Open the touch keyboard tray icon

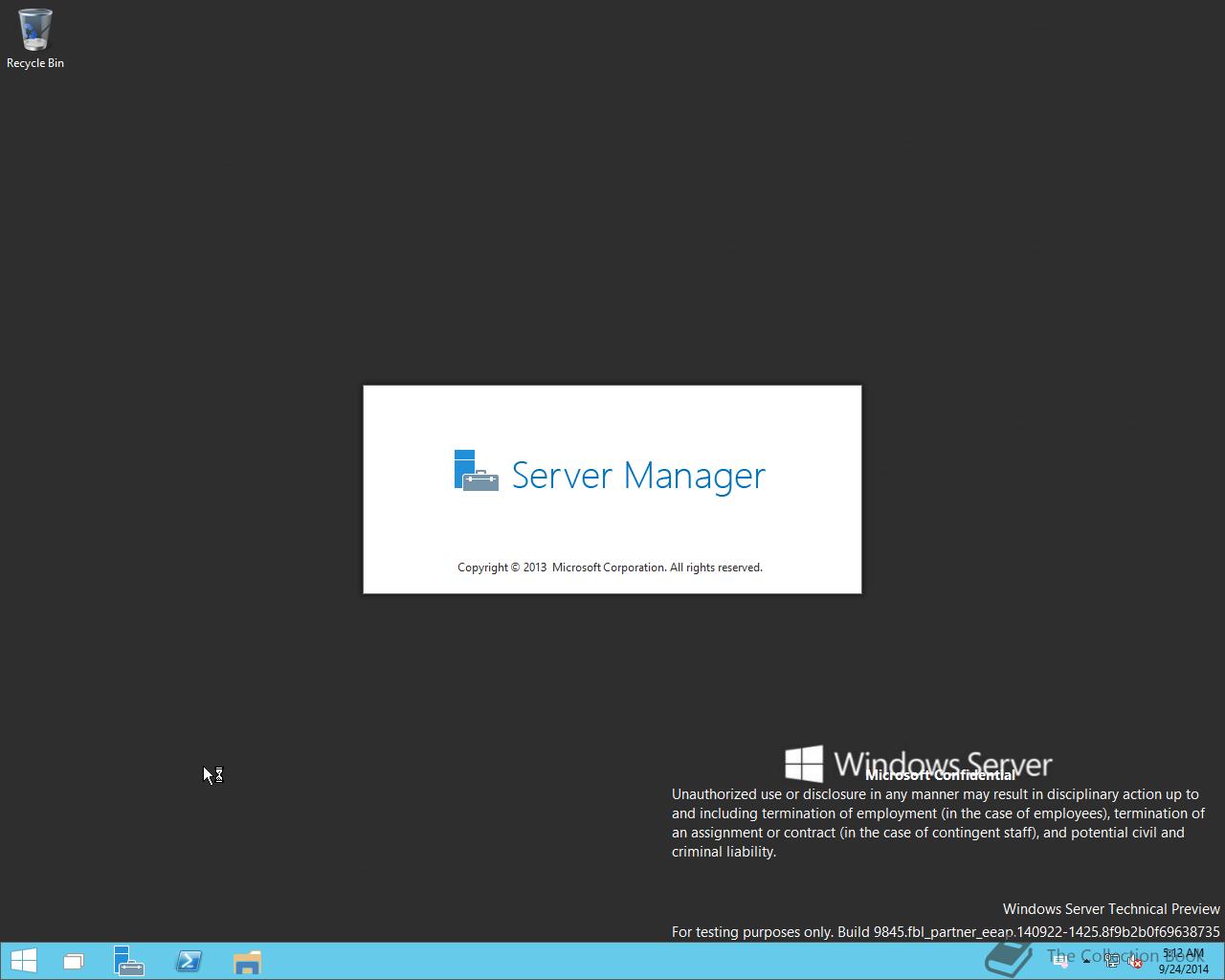[x=1060, y=961]
